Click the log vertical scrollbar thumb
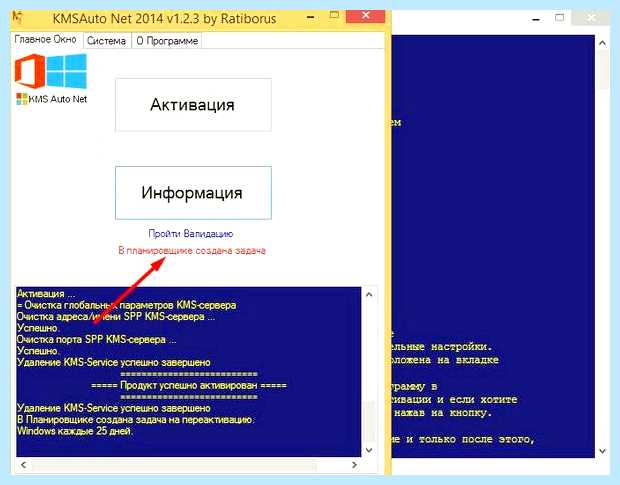 [x=369, y=421]
